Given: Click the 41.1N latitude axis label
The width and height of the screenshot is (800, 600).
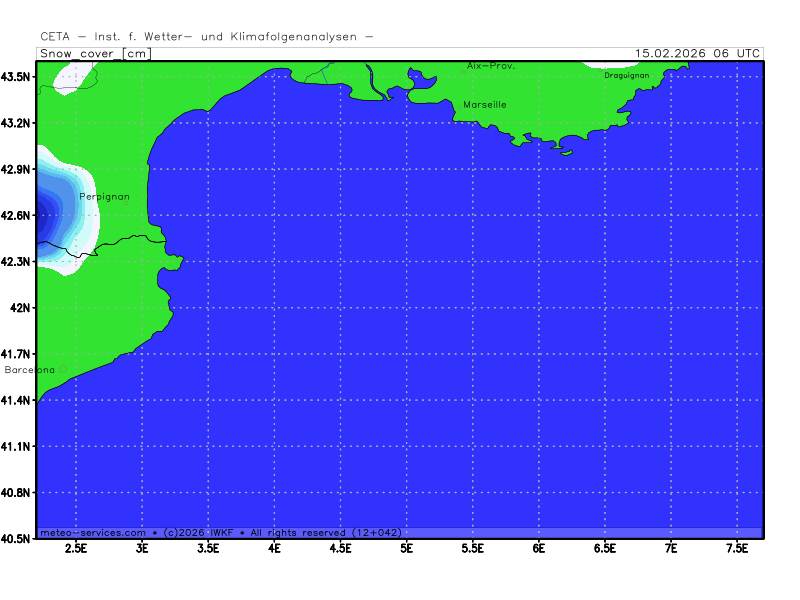Looking at the screenshot, I should coord(17,446).
